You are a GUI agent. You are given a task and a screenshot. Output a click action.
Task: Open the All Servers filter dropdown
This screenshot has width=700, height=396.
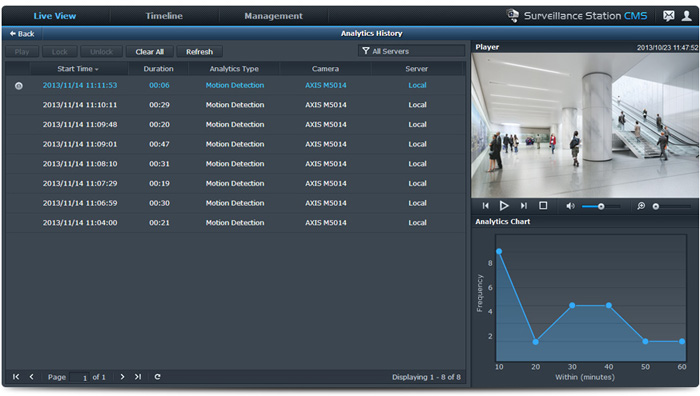[x=411, y=51]
